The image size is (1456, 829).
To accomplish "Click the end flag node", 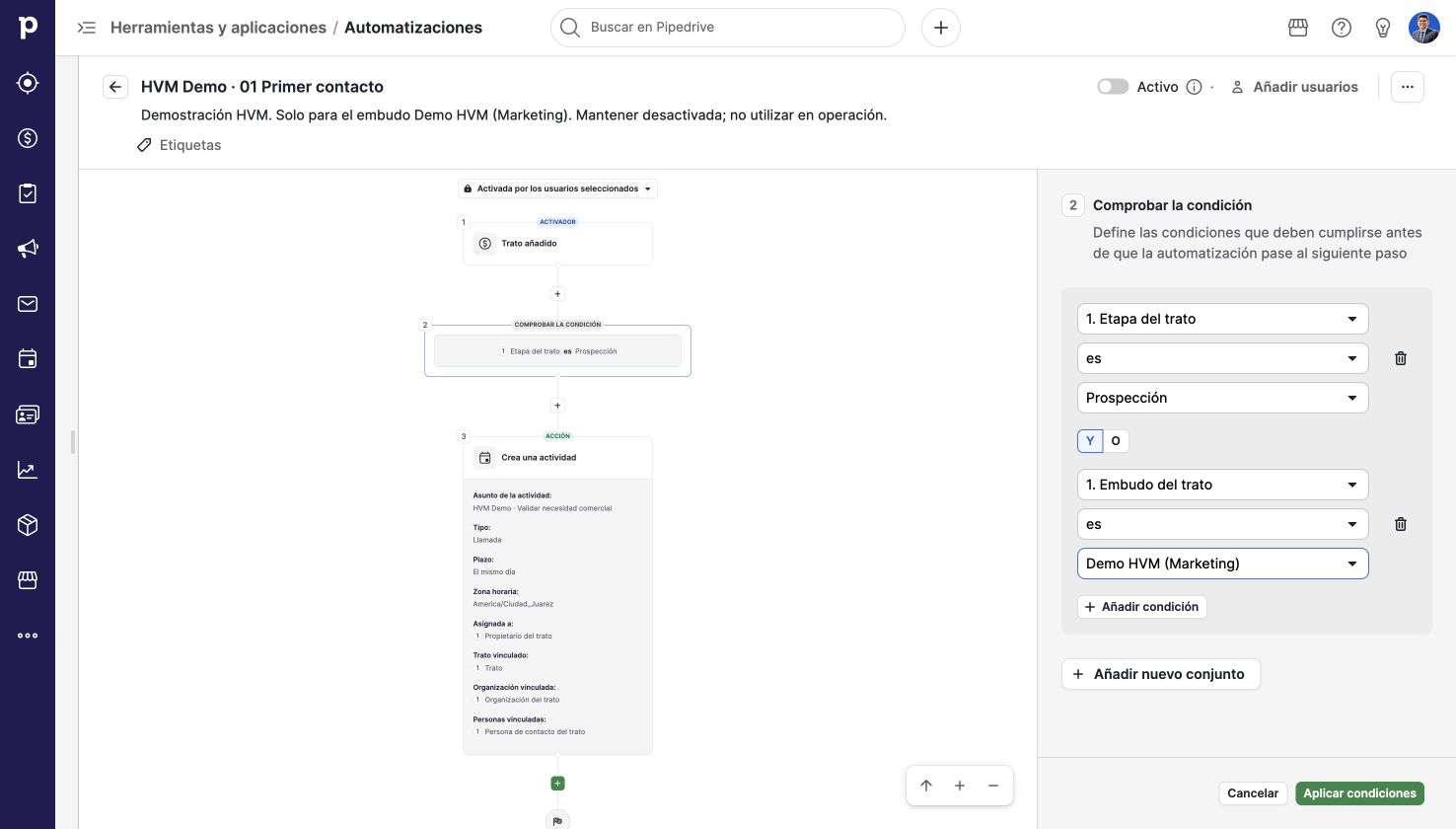I will [557, 820].
